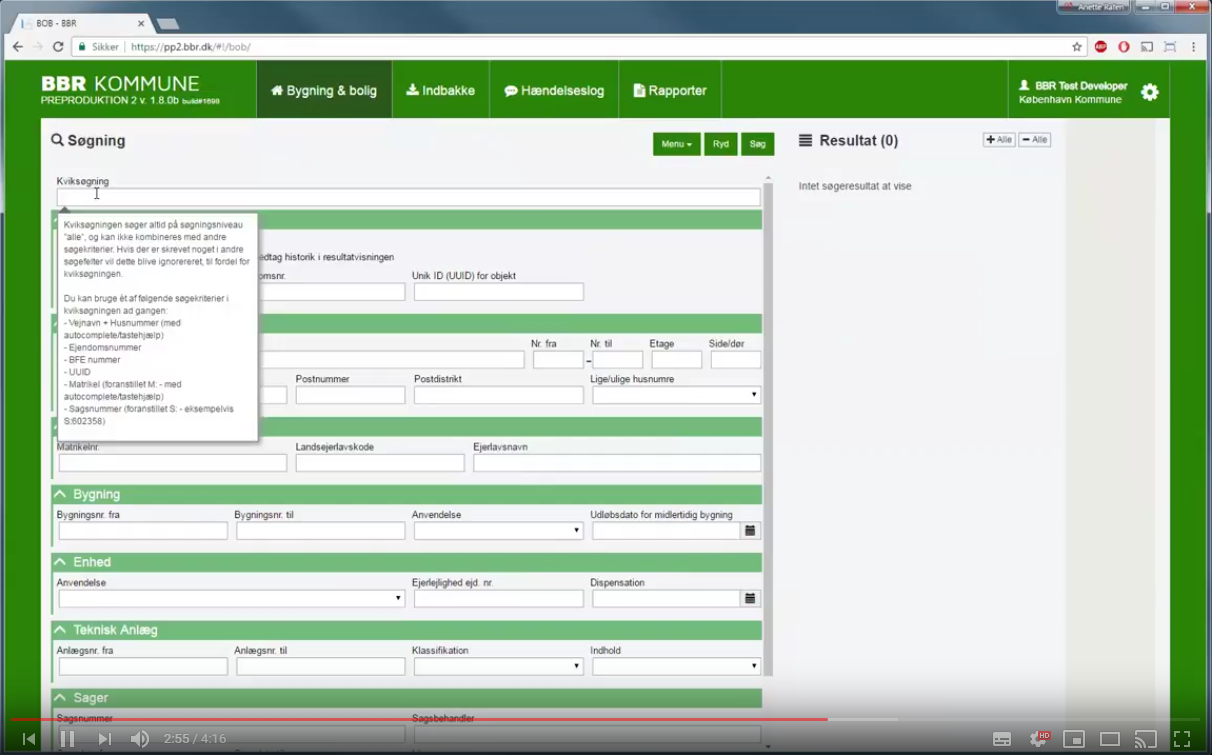Click the BBR KOMMUNE logo
Image resolution: width=1212 pixels, height=755 pixels.
pos(120,84)
